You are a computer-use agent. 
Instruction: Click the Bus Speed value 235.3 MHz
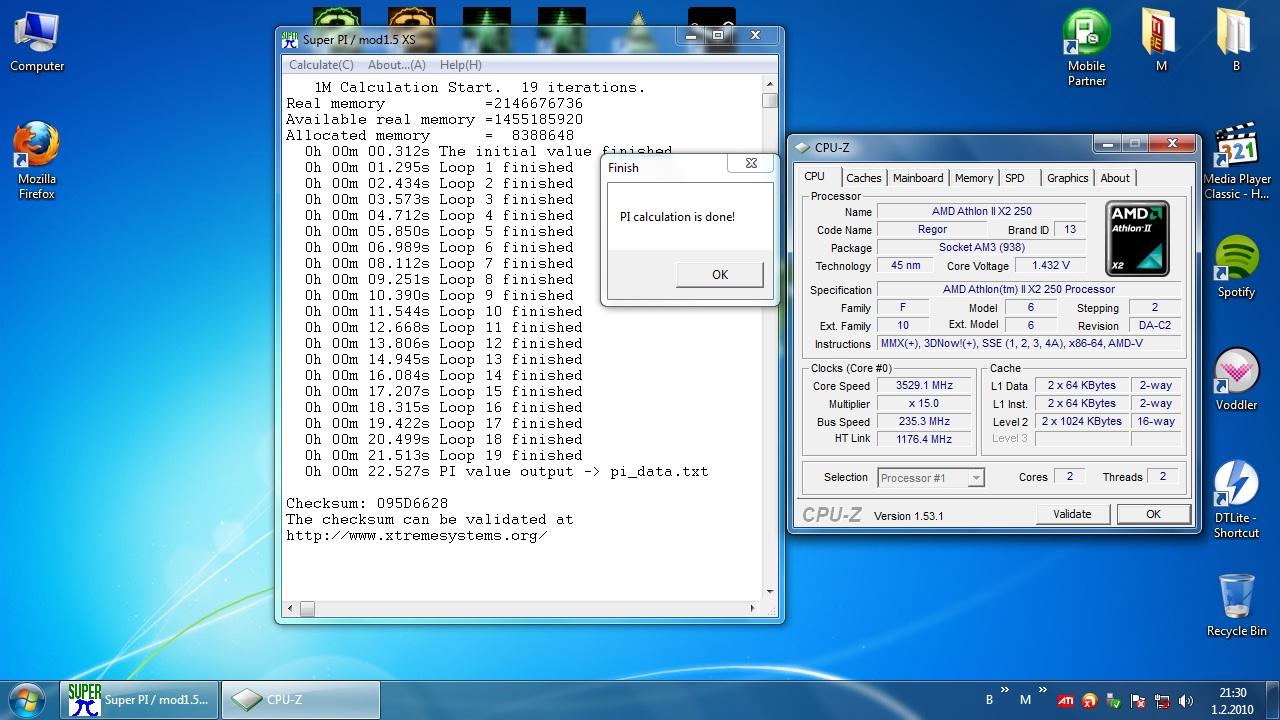[x=925, y=421]
